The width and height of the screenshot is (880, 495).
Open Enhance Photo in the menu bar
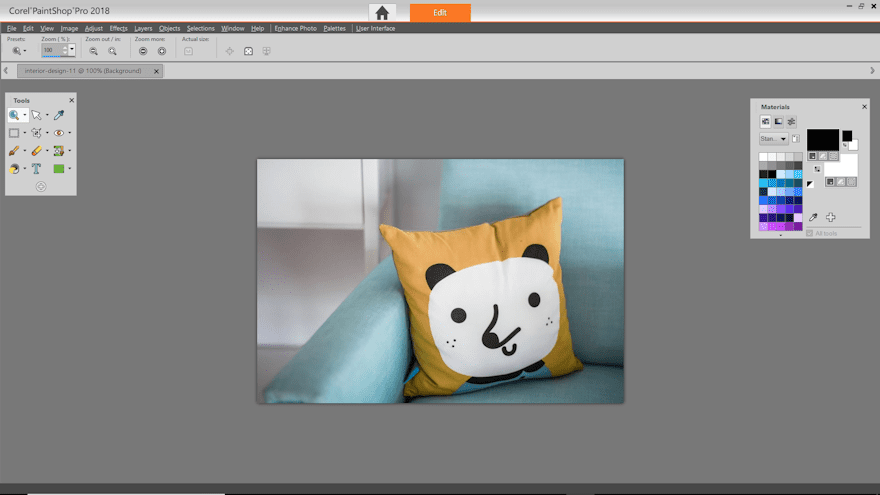coord(295,28)
